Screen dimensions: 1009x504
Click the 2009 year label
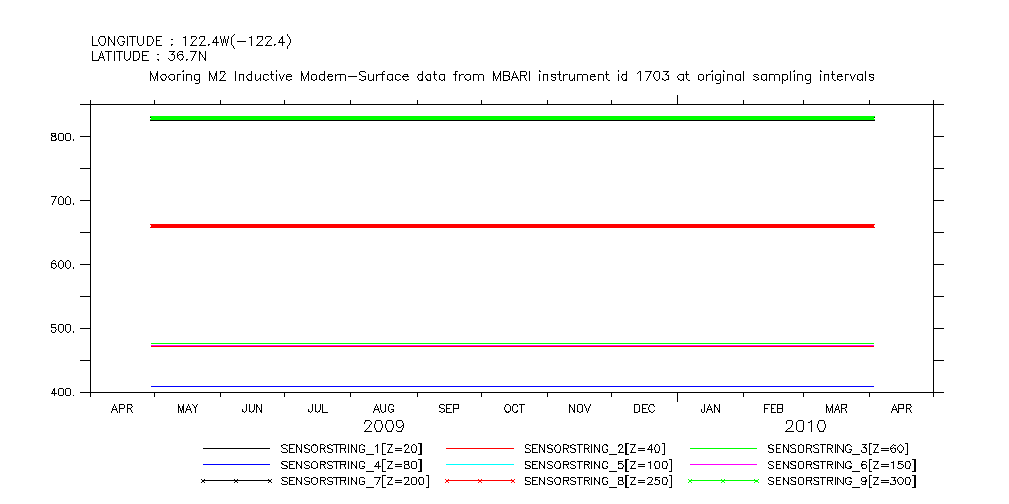click(x=383, y=427)
